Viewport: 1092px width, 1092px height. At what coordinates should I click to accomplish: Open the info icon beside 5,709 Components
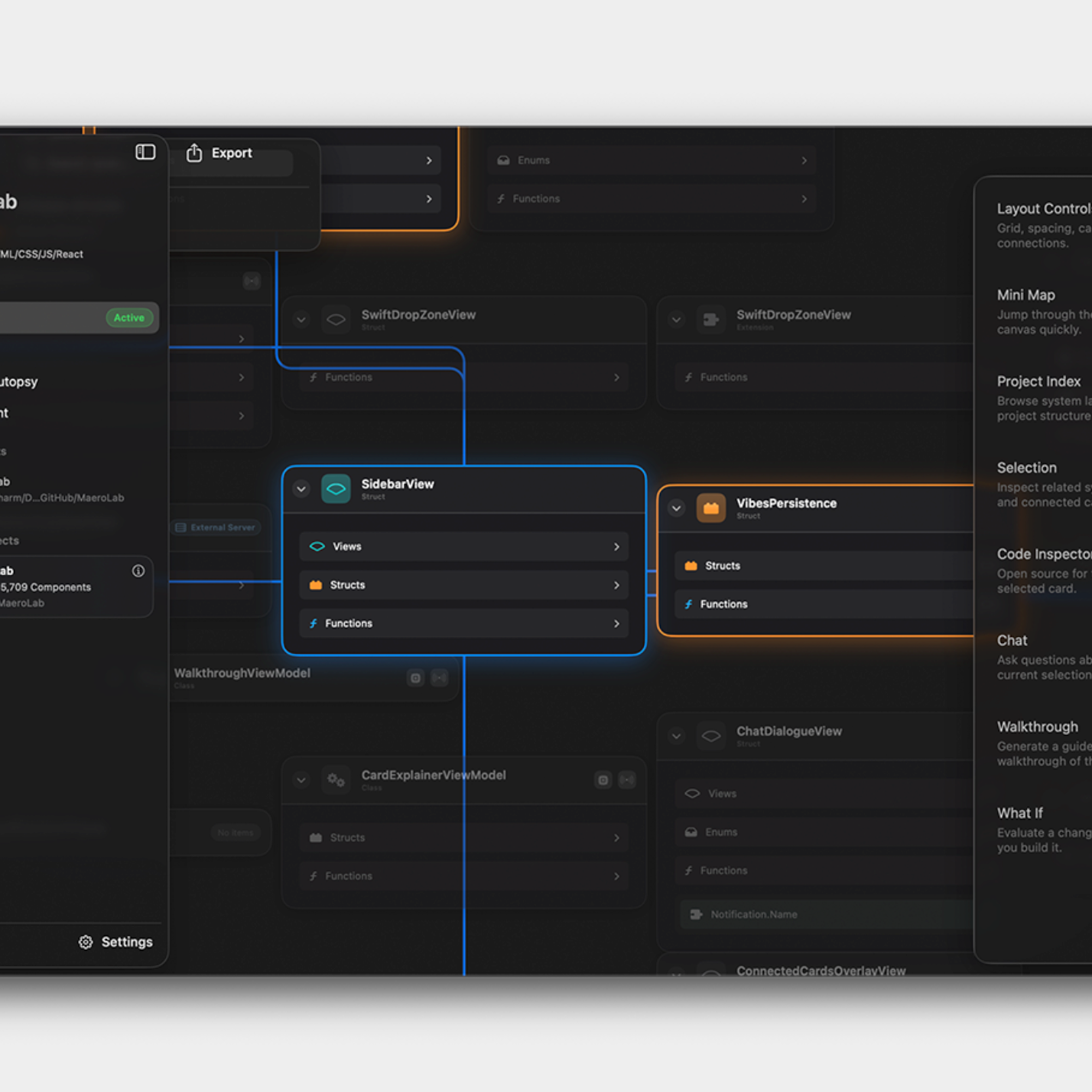tap(138, 570)
